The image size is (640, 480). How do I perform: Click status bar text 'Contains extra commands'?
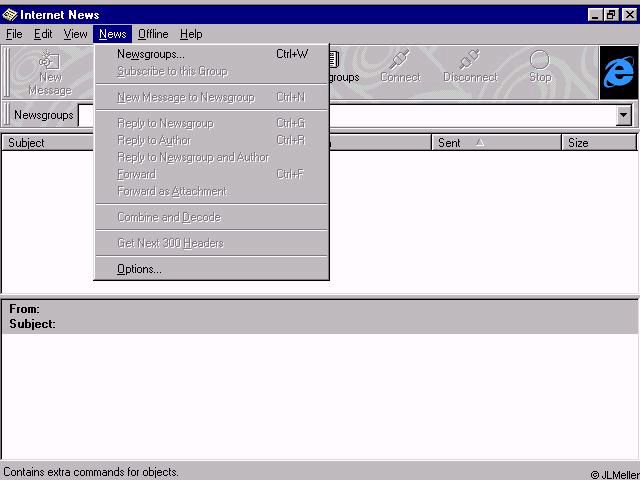91,472
